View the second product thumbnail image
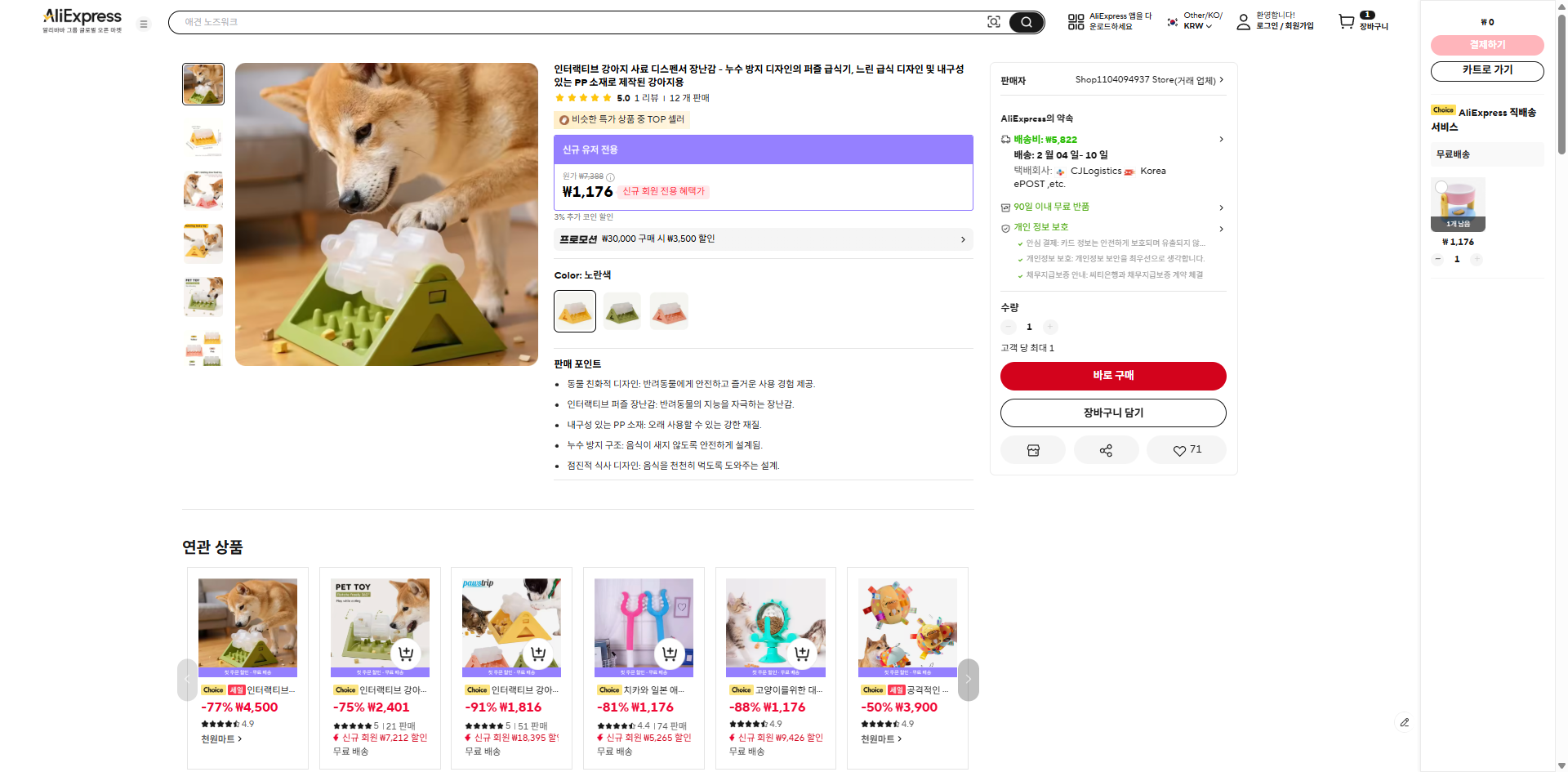The width and height of the screenshot is (1568, 772). (203, 137)
